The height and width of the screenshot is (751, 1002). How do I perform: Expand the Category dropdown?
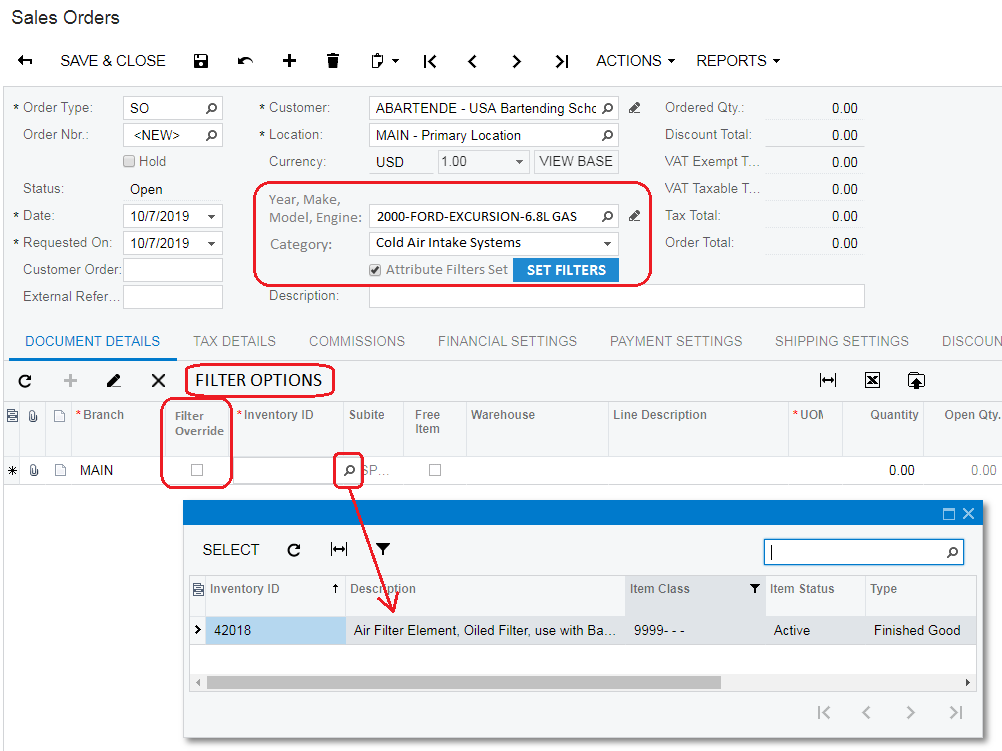pos(607,244)
